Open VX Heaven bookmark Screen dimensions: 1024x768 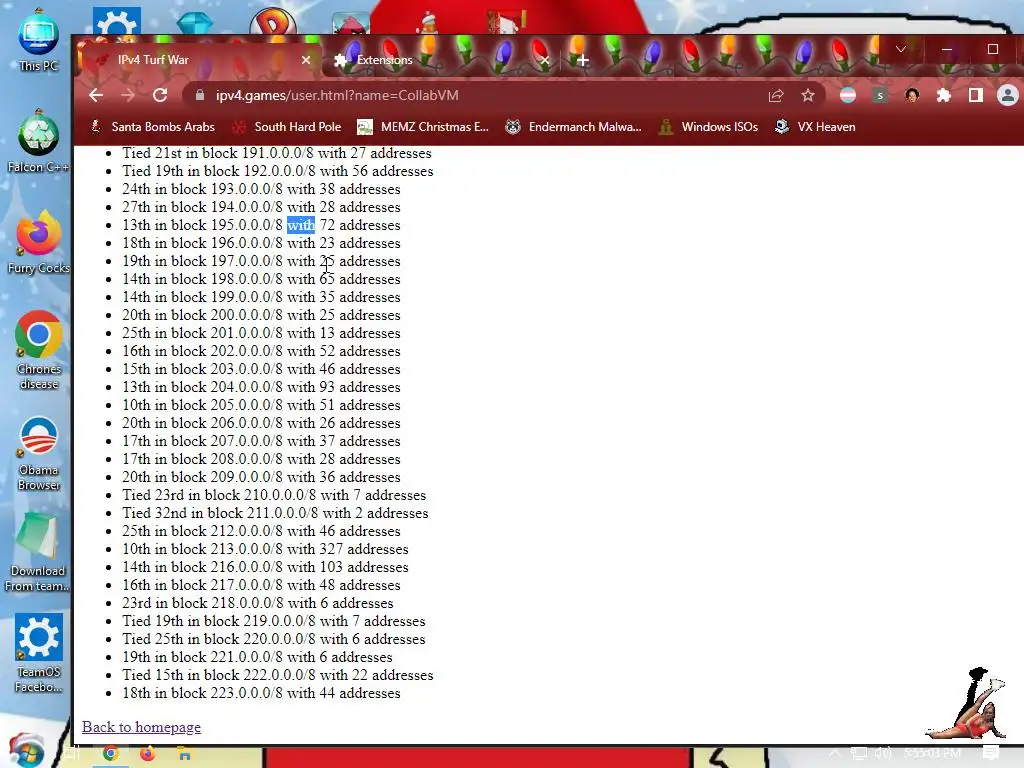[x=816, y=127]
